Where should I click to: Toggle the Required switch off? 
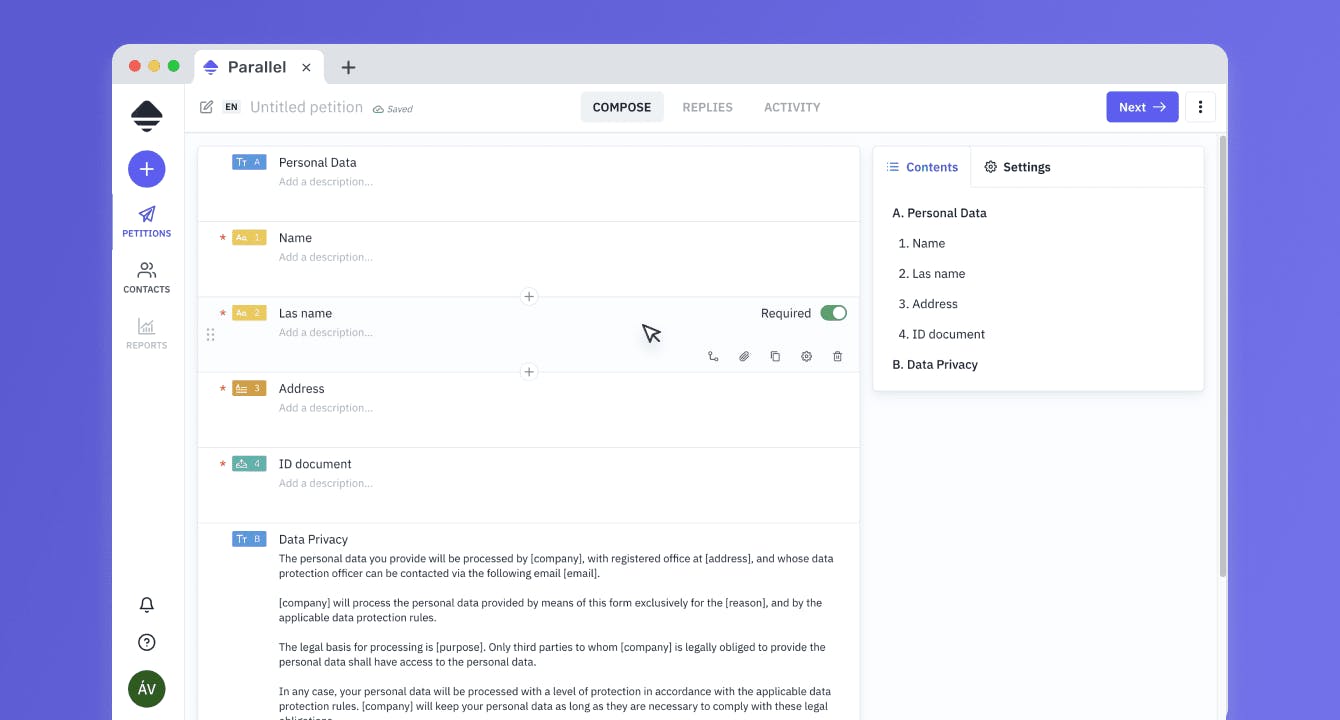833,313
